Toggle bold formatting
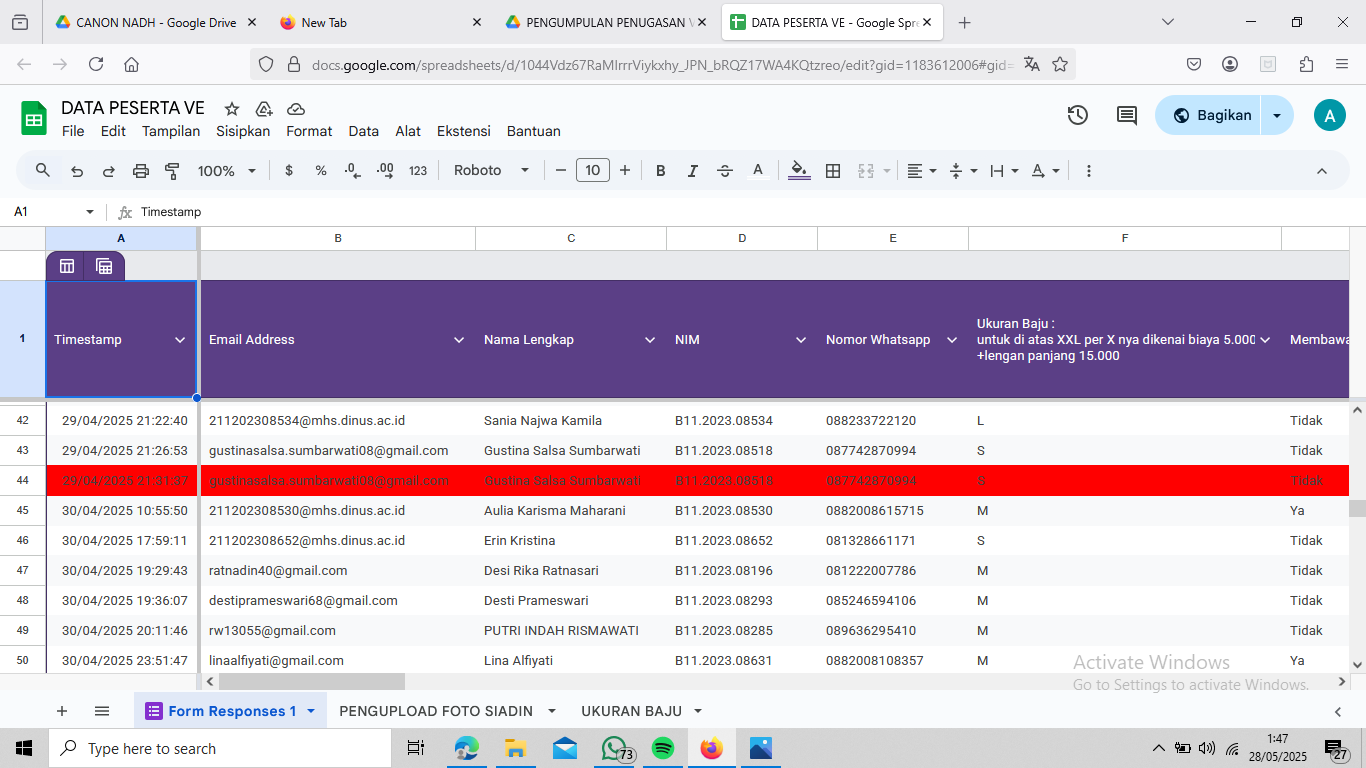The width and height of the screenshot is (1366, 768). (x=661, y=171)
